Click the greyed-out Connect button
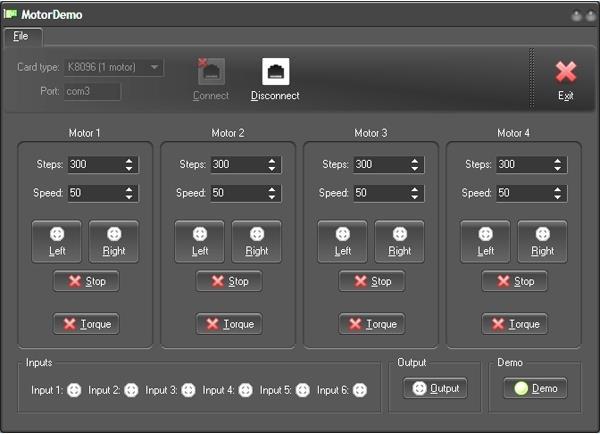 click(211, 77)
